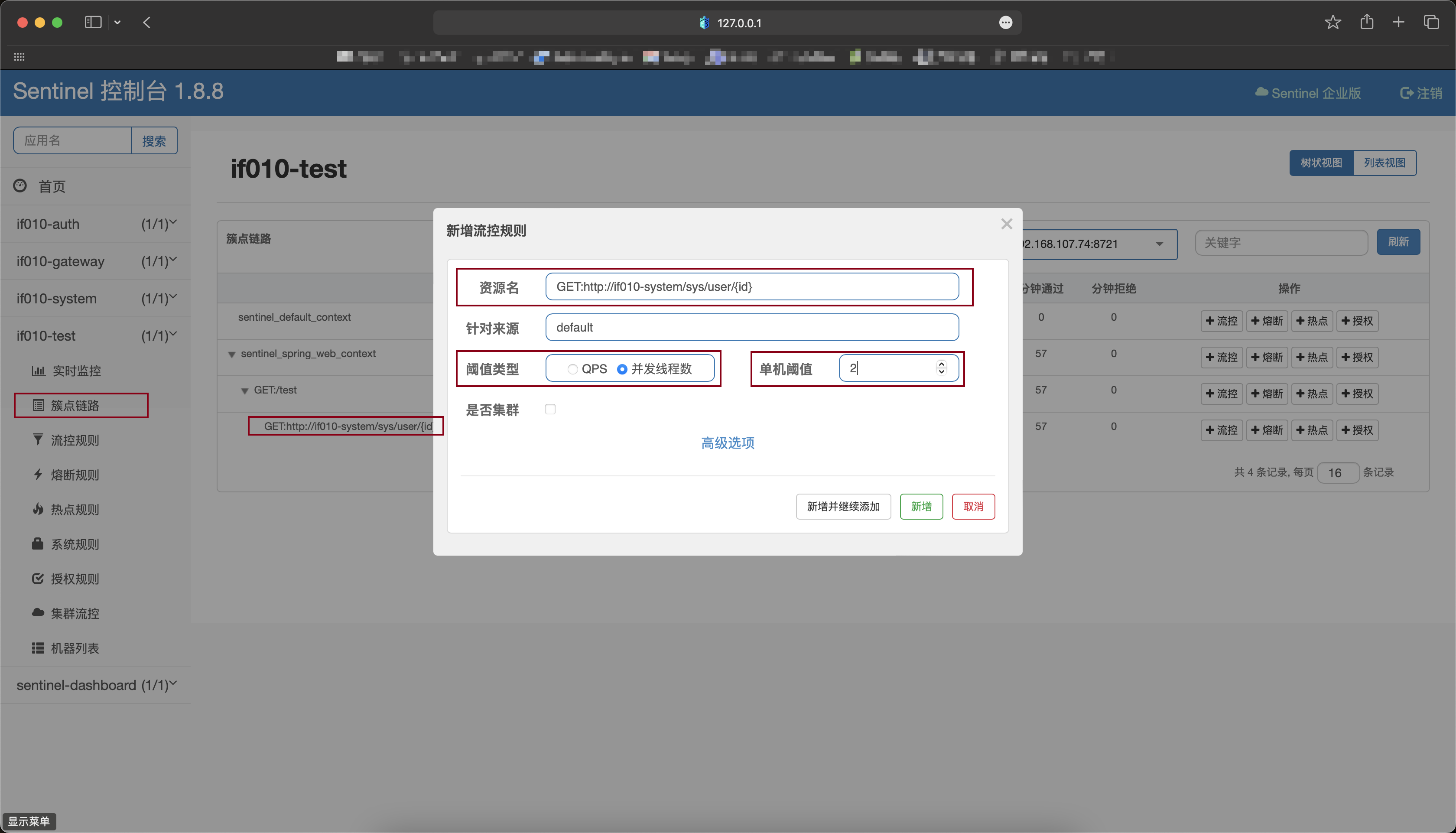1456x833 pixels.
Task: Add 流控 rule for sentinel_default_context row
Action: click(x=1222, y=321)
